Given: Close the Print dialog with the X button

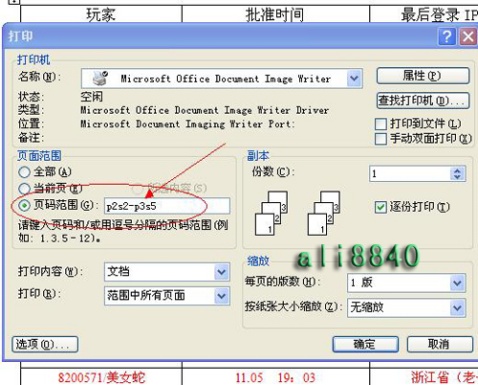Looking at the screenshot, I should tap(468, 36).
